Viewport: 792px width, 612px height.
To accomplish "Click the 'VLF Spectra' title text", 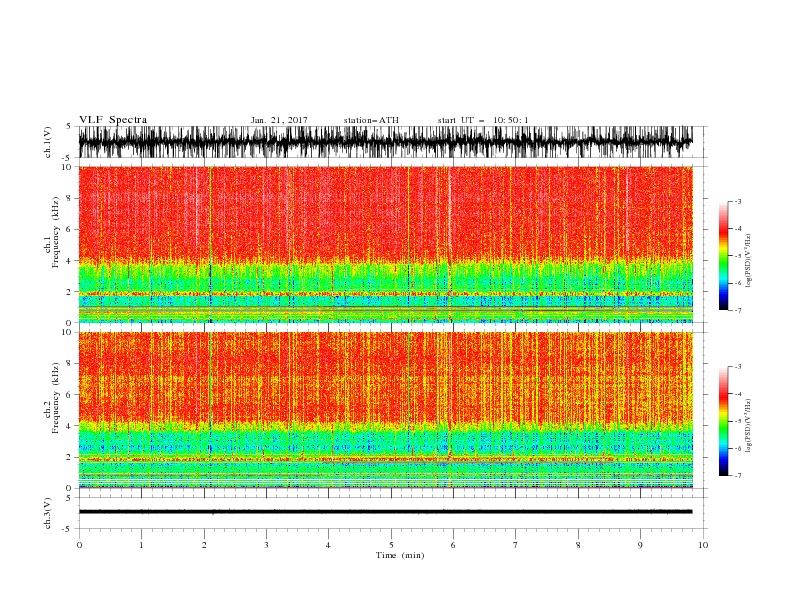I will 113,120.
